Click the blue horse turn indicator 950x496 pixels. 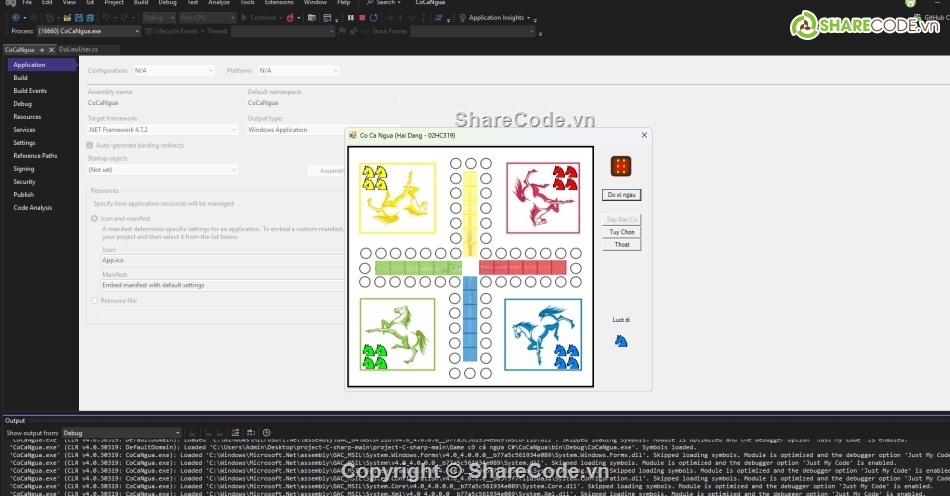pos(621,340)
